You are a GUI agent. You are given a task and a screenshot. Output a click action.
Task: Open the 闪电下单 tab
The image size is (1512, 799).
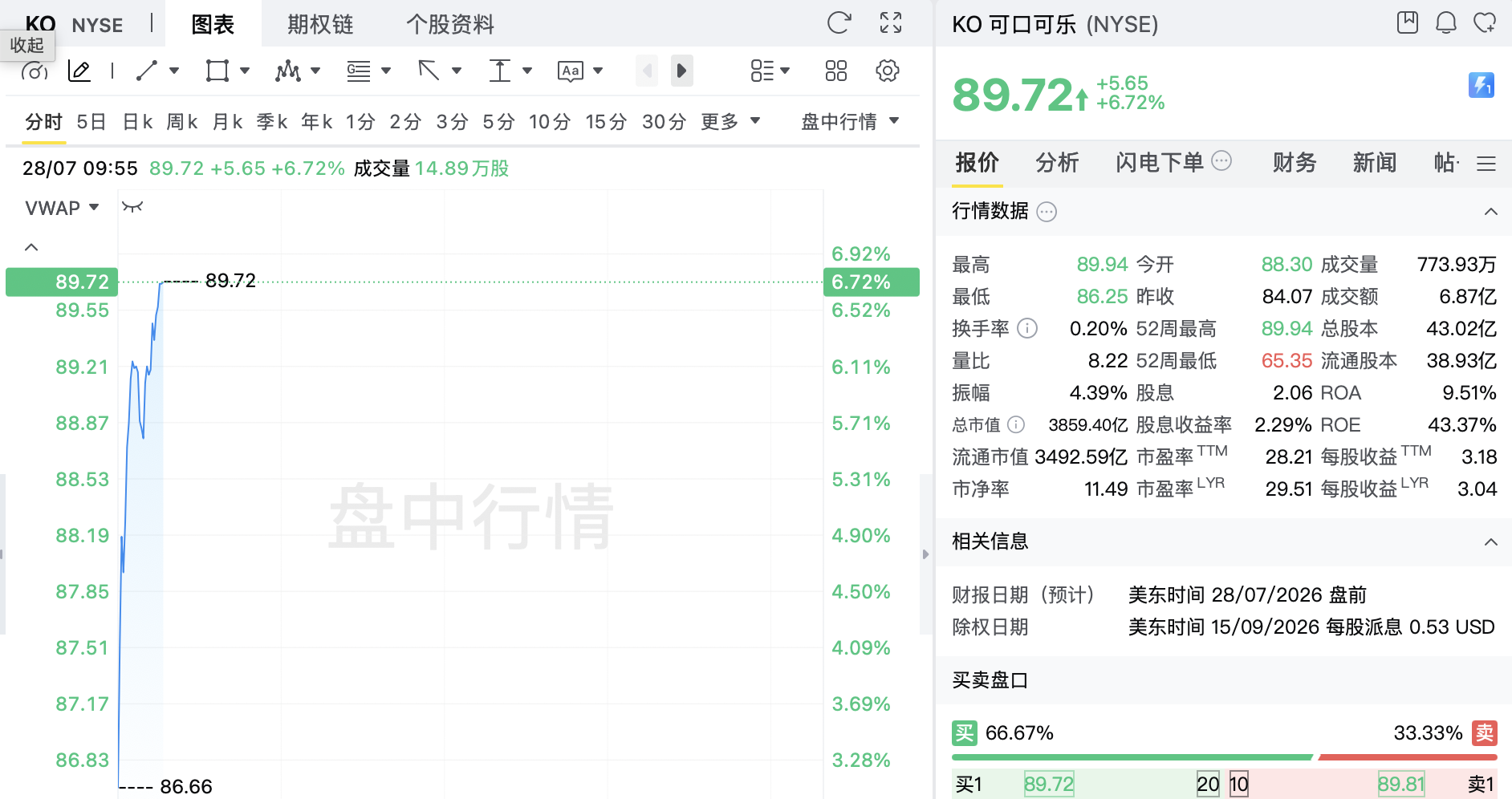point(1160,163)
